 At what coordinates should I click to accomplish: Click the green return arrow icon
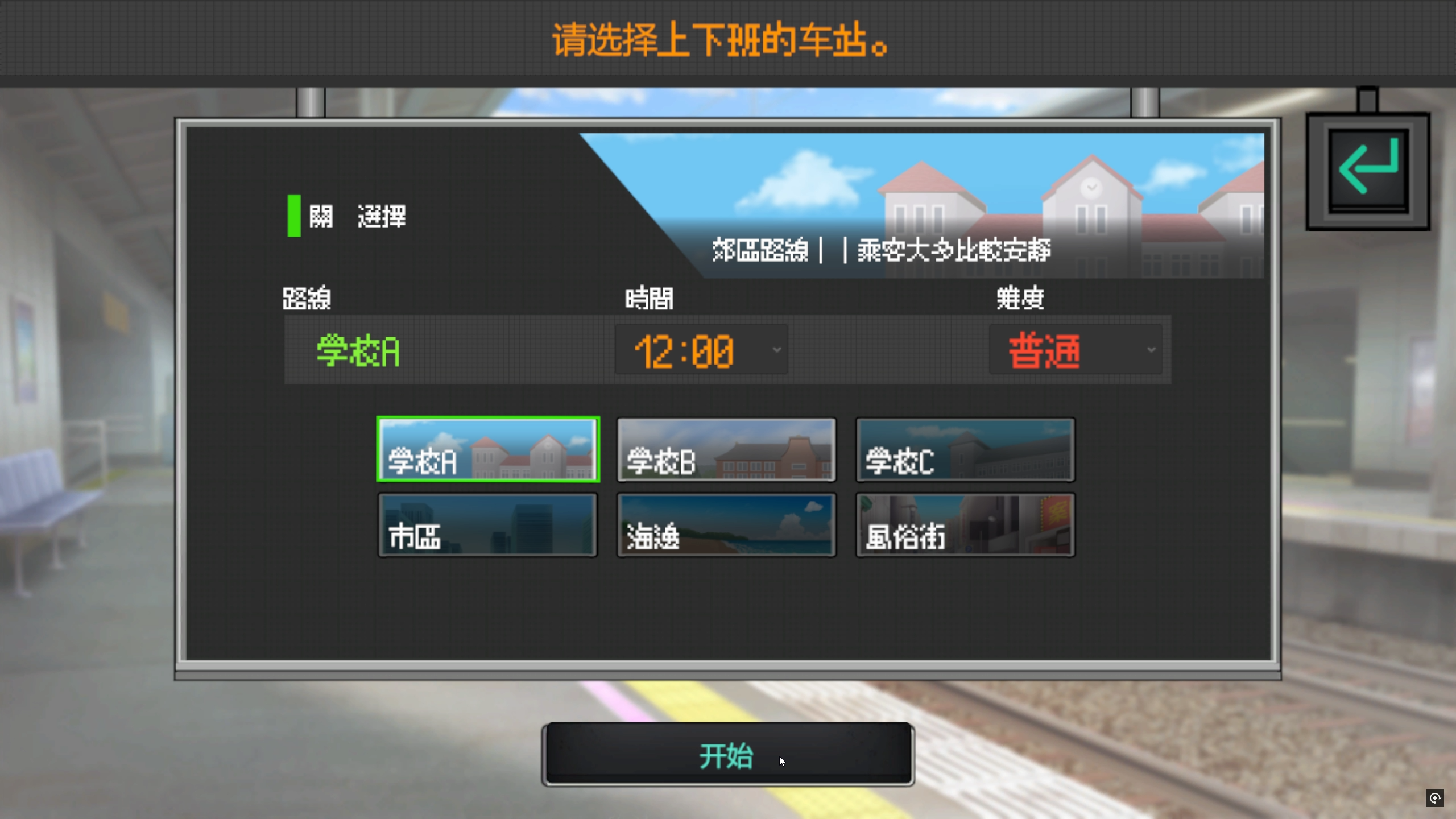(1368, 169)
